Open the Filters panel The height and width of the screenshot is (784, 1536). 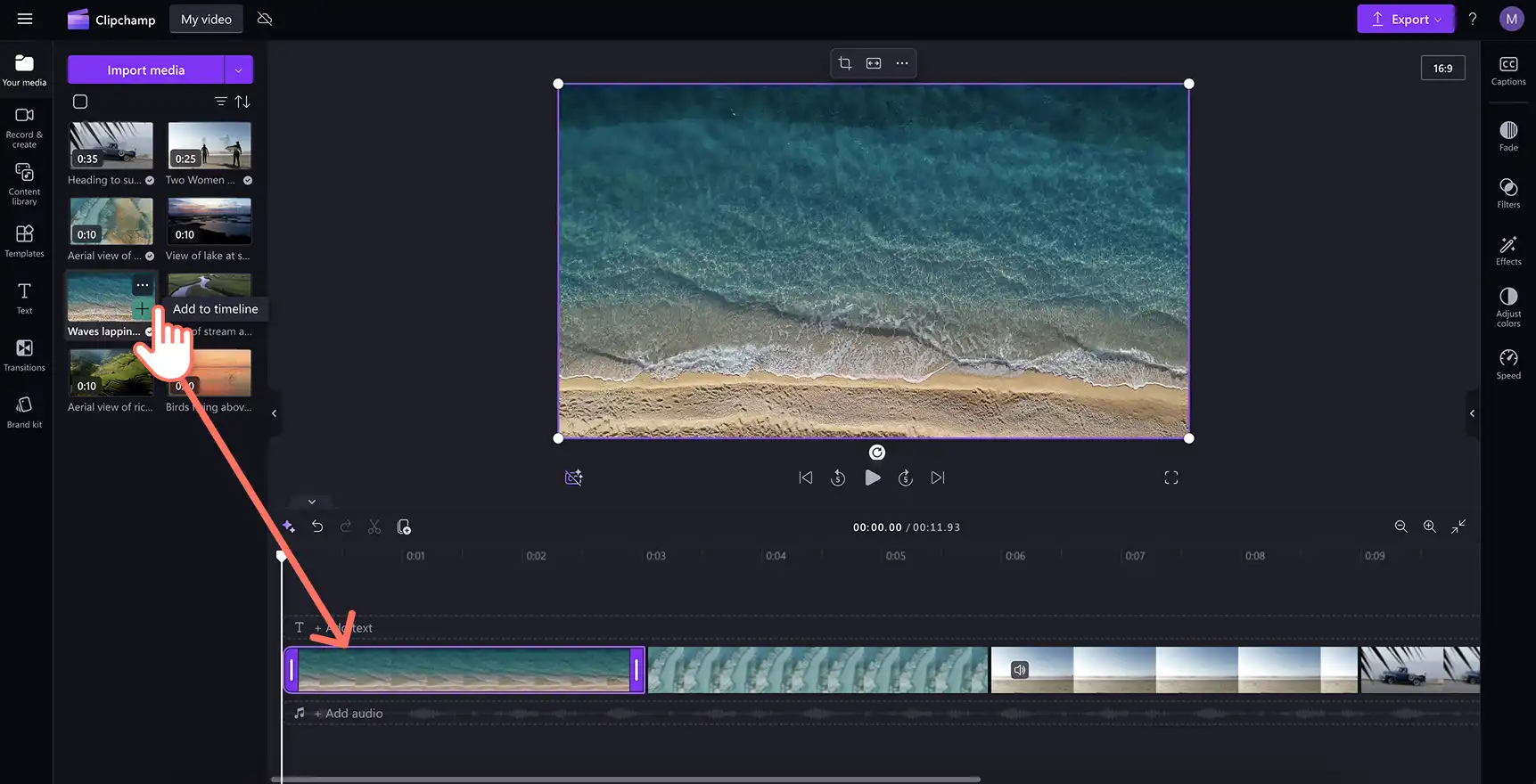pos(1508,192)
